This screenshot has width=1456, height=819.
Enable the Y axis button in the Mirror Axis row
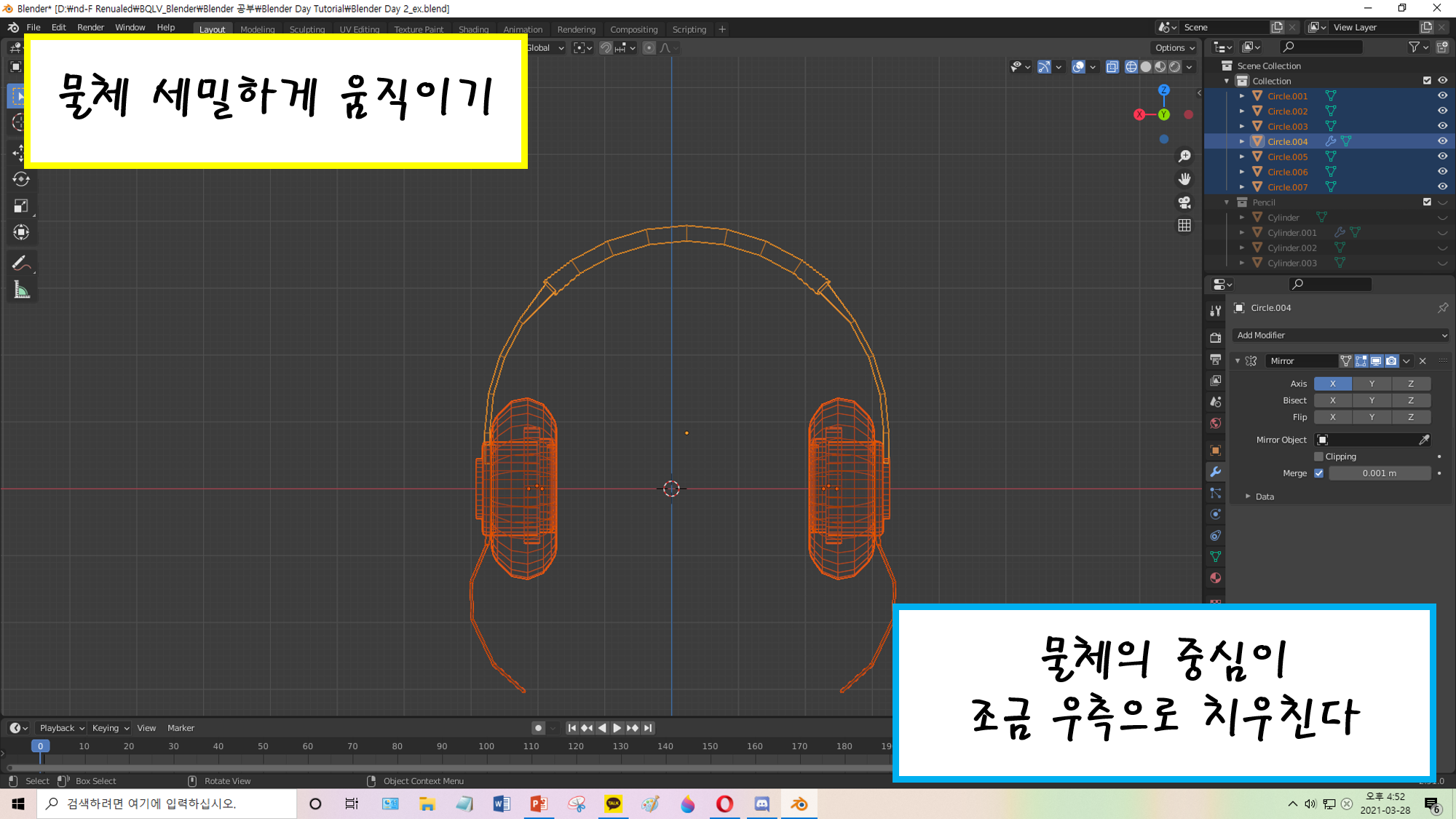point(1372,384)
